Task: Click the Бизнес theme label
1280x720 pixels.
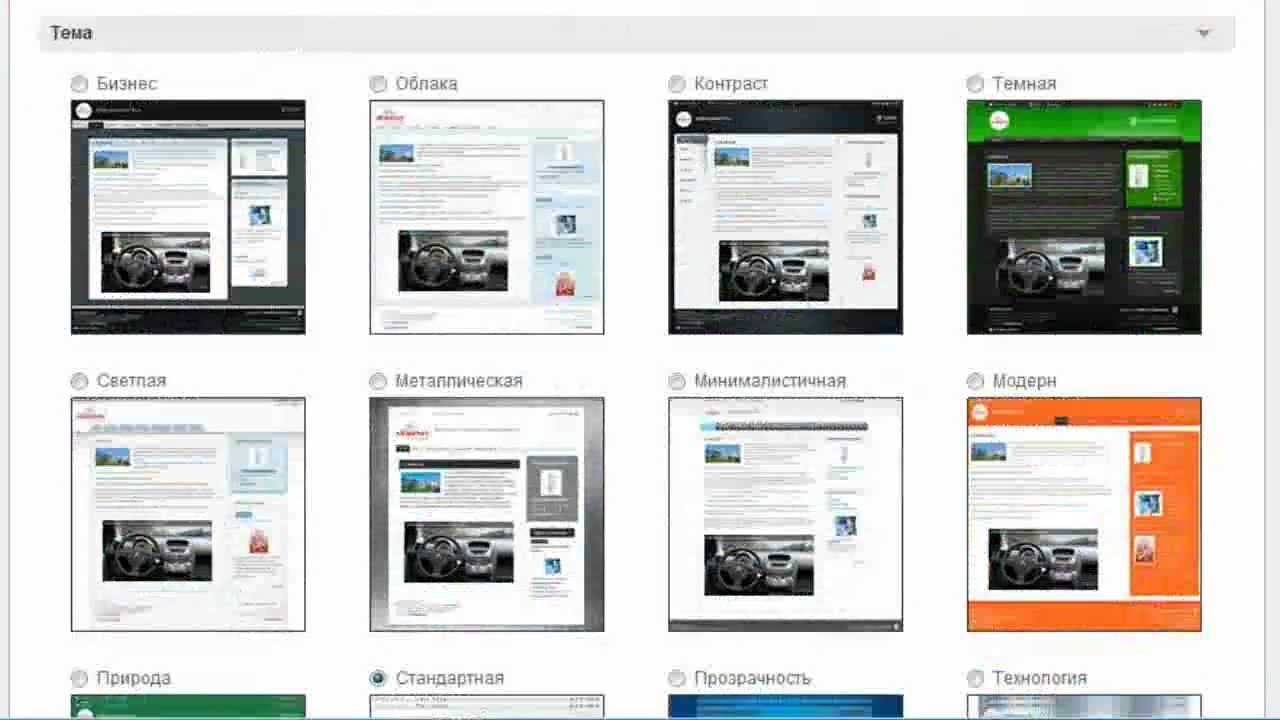Action: 127,84
